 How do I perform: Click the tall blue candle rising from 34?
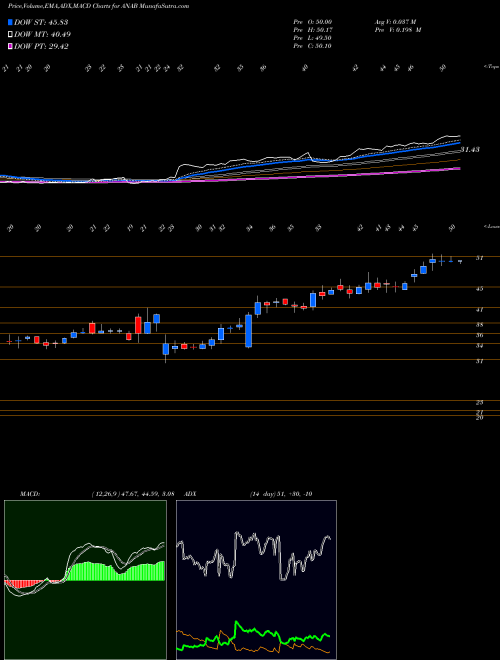click(248, 331)
